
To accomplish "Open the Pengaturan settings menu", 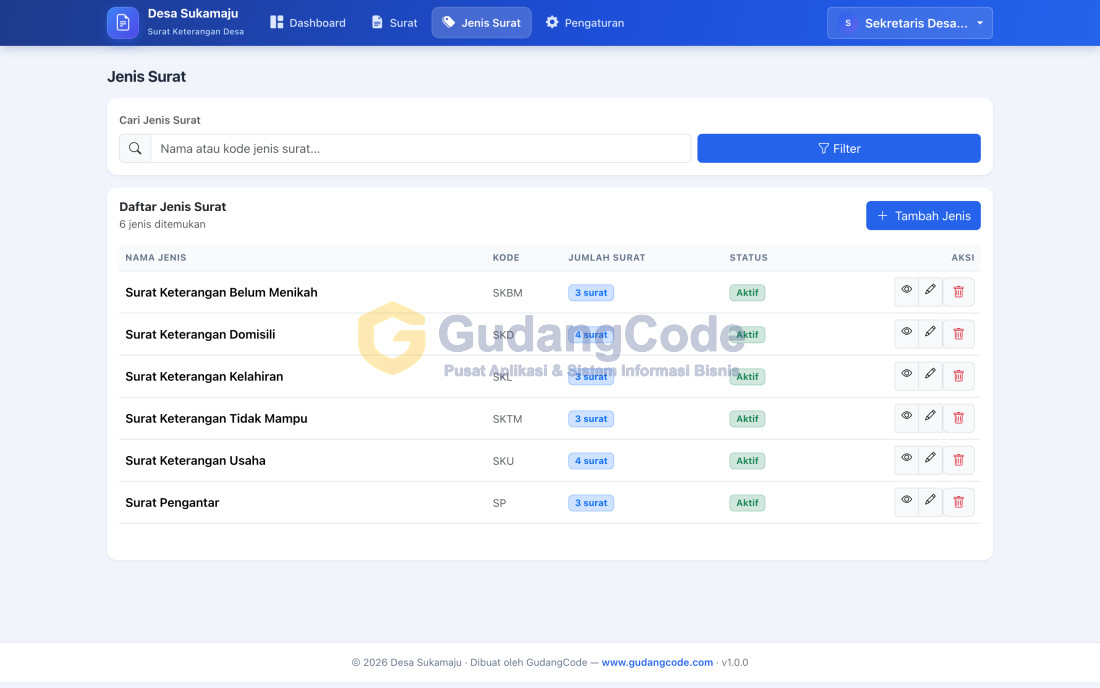I will [x=585, y=22].
